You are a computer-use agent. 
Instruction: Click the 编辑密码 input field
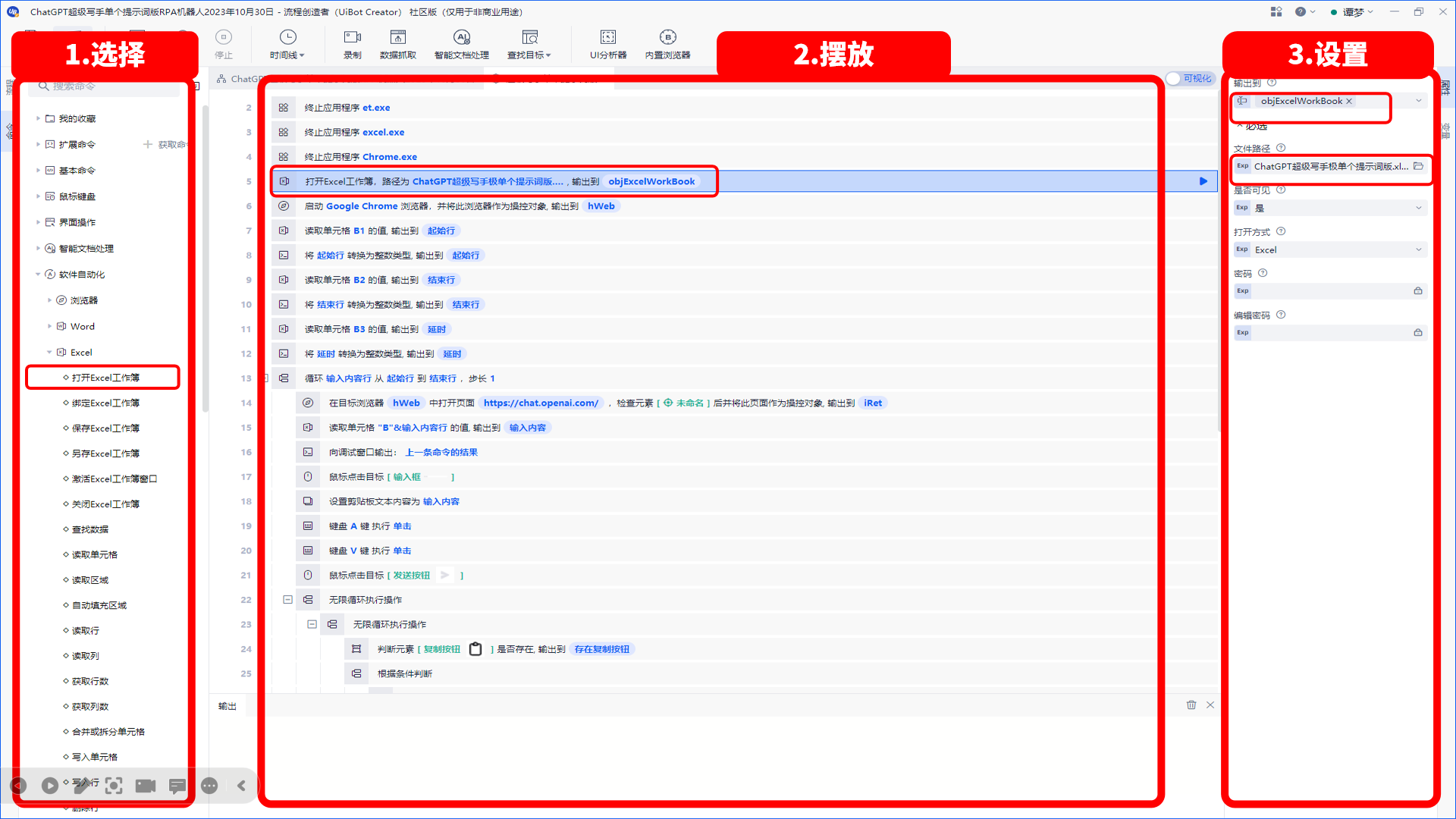coord(1331,333)
